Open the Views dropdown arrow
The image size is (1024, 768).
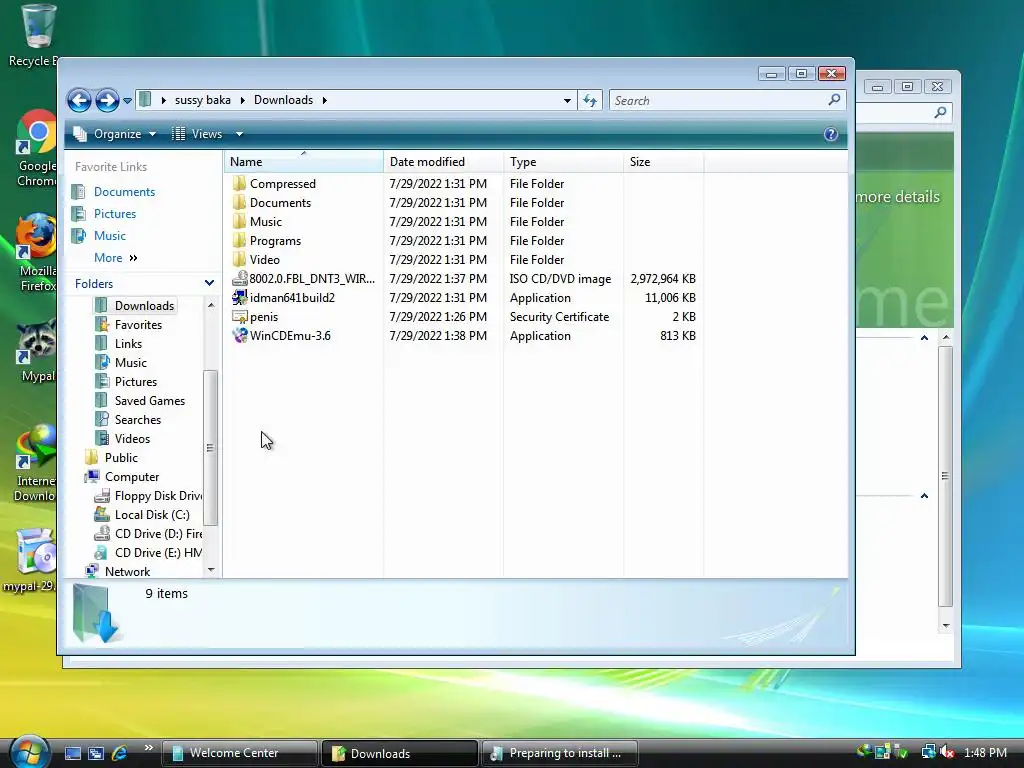pyautogui.click(x=239, y=134)
